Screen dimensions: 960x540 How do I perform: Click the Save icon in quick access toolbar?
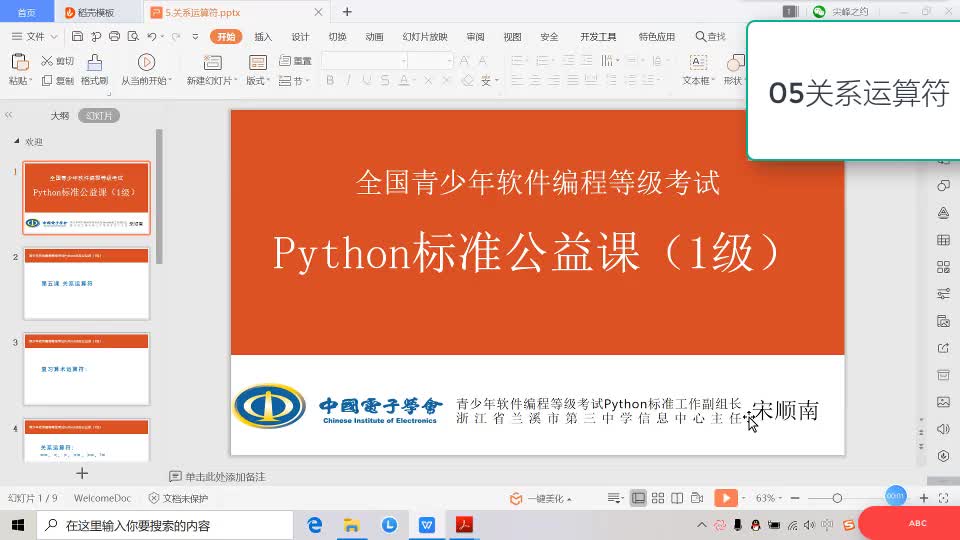[77, 37]
